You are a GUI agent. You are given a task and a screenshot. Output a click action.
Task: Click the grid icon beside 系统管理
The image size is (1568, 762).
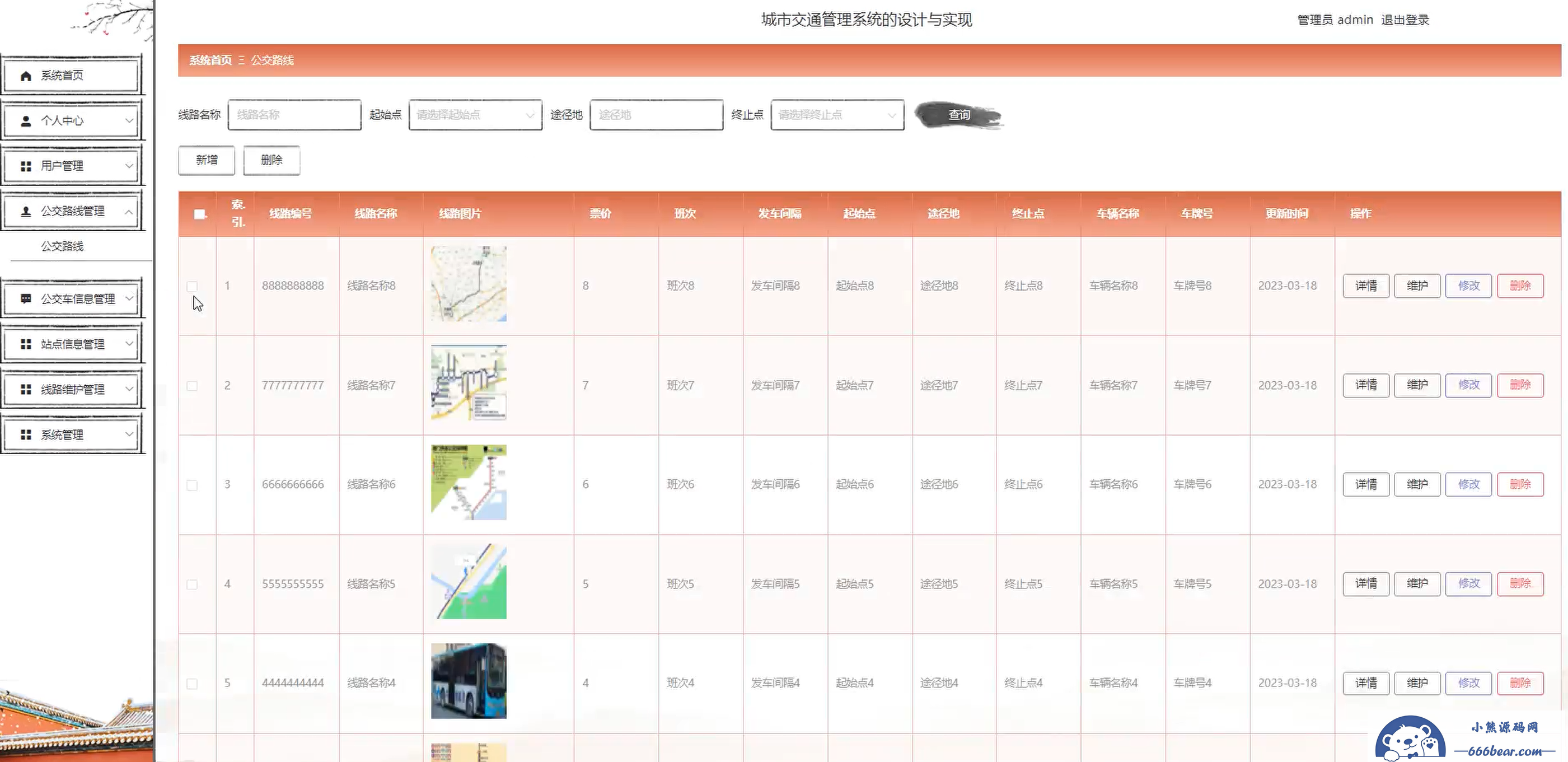point(26,434)
